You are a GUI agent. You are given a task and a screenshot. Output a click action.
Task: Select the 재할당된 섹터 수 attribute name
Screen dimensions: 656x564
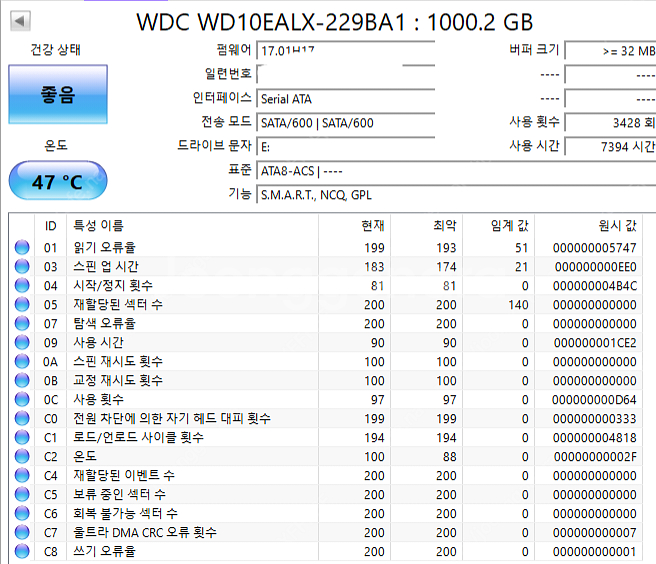pyautogui.click(x=118, y=304)
